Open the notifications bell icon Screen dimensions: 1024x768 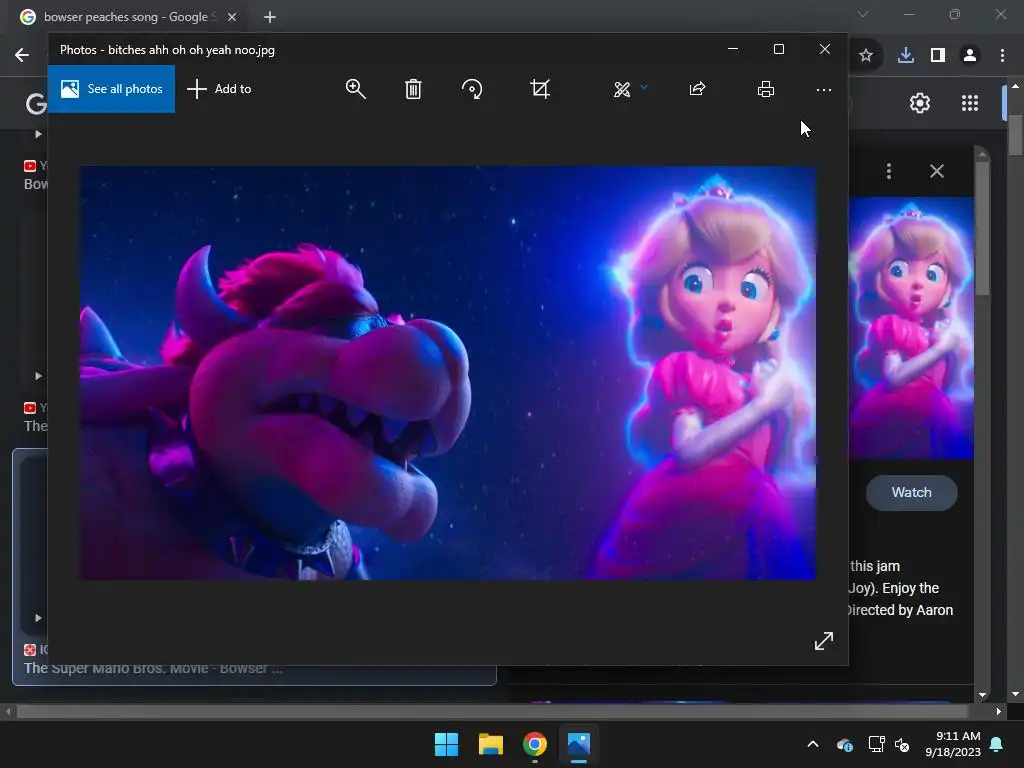pos(997,744)
